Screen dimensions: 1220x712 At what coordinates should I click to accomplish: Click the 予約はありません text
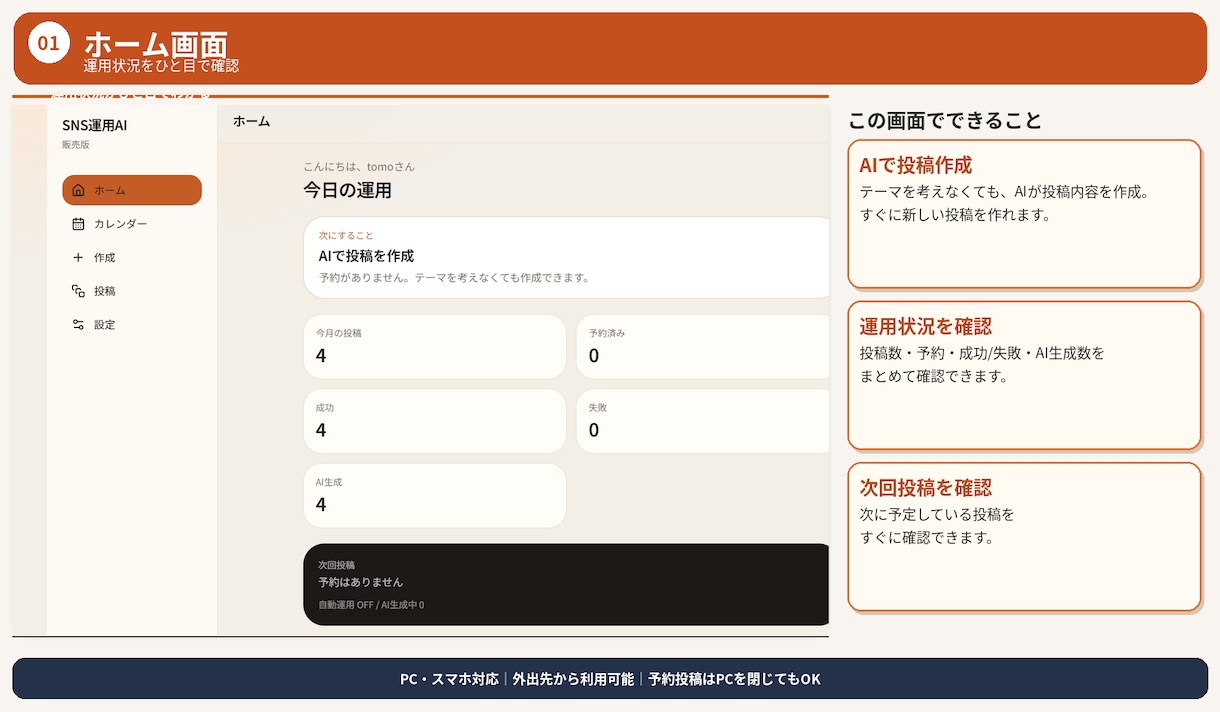click(361, 582)
